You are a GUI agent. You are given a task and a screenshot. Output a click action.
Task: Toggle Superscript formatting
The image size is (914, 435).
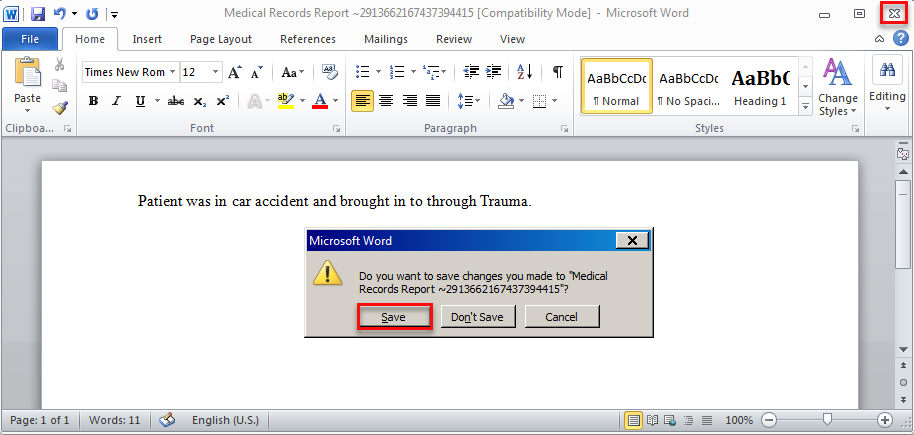pos(222,101)
